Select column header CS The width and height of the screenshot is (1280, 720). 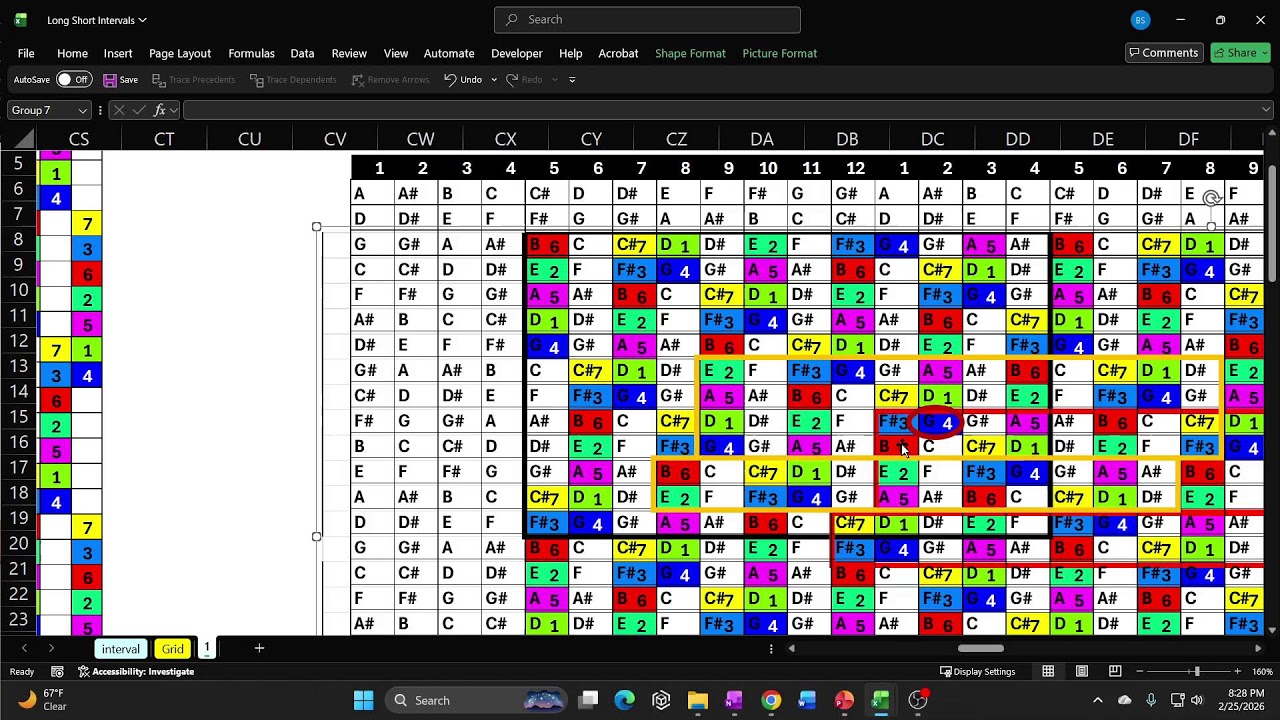click(x=79, y=139)
